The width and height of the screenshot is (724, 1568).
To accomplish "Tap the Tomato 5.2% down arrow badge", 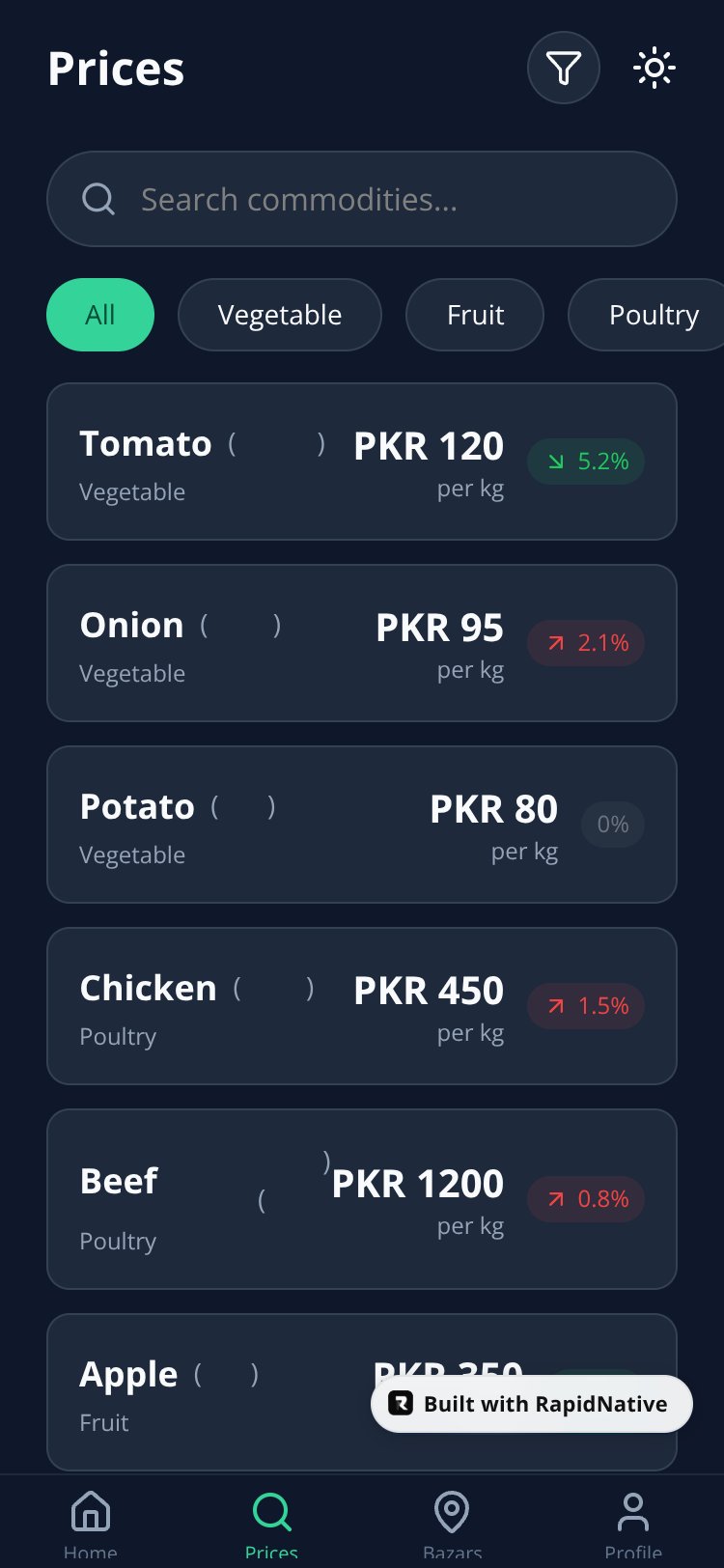I will pyautogui.click(x=586, y=462).
